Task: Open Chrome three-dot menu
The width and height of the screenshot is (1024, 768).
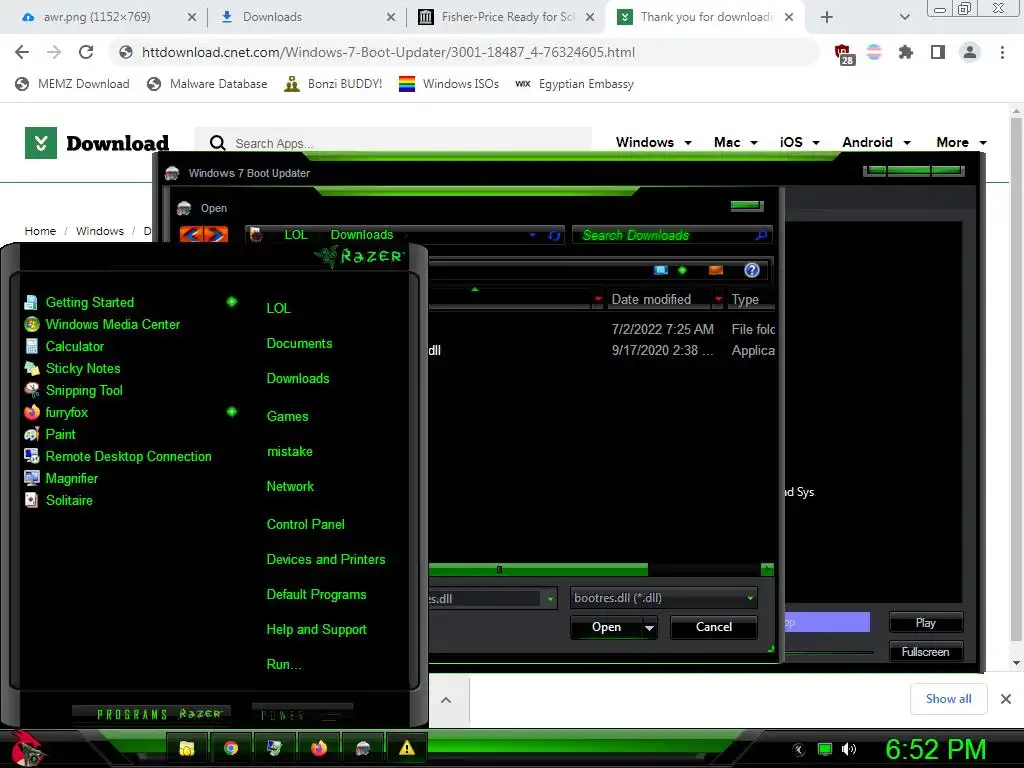Action: pos(1002,52)
